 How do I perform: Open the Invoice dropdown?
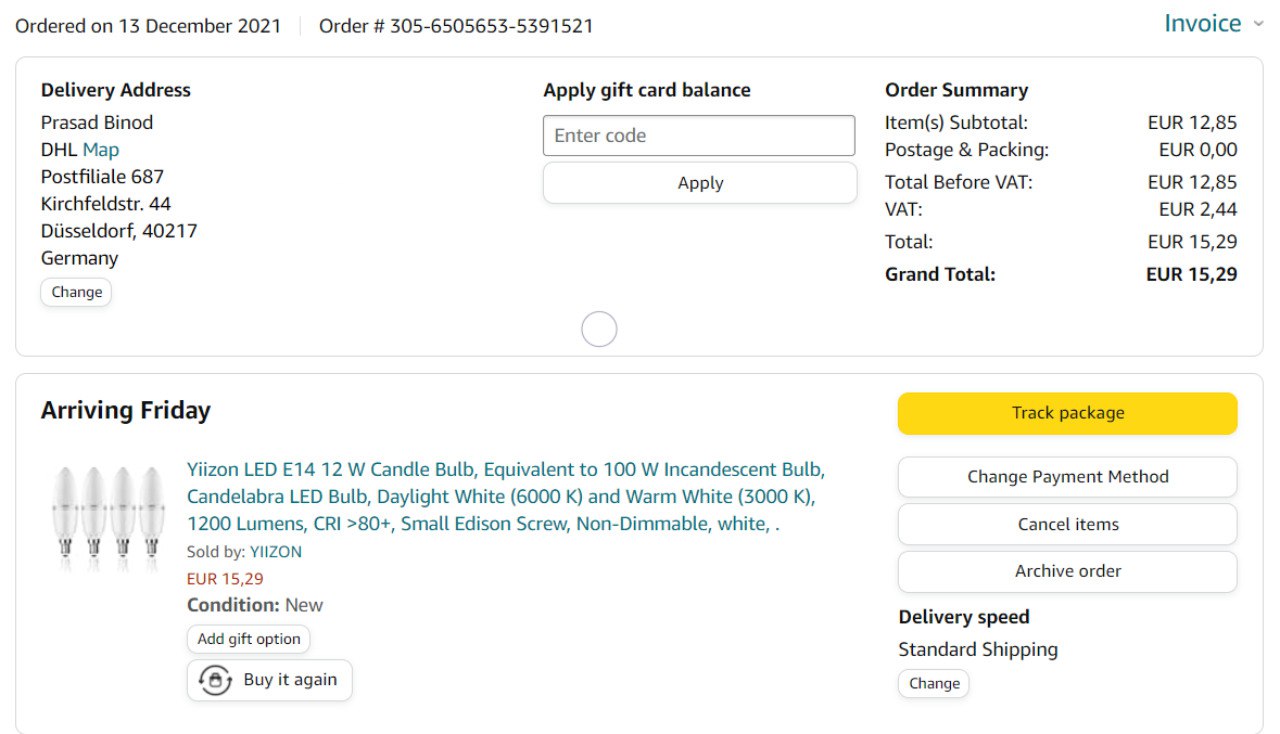coord(1202,24)
